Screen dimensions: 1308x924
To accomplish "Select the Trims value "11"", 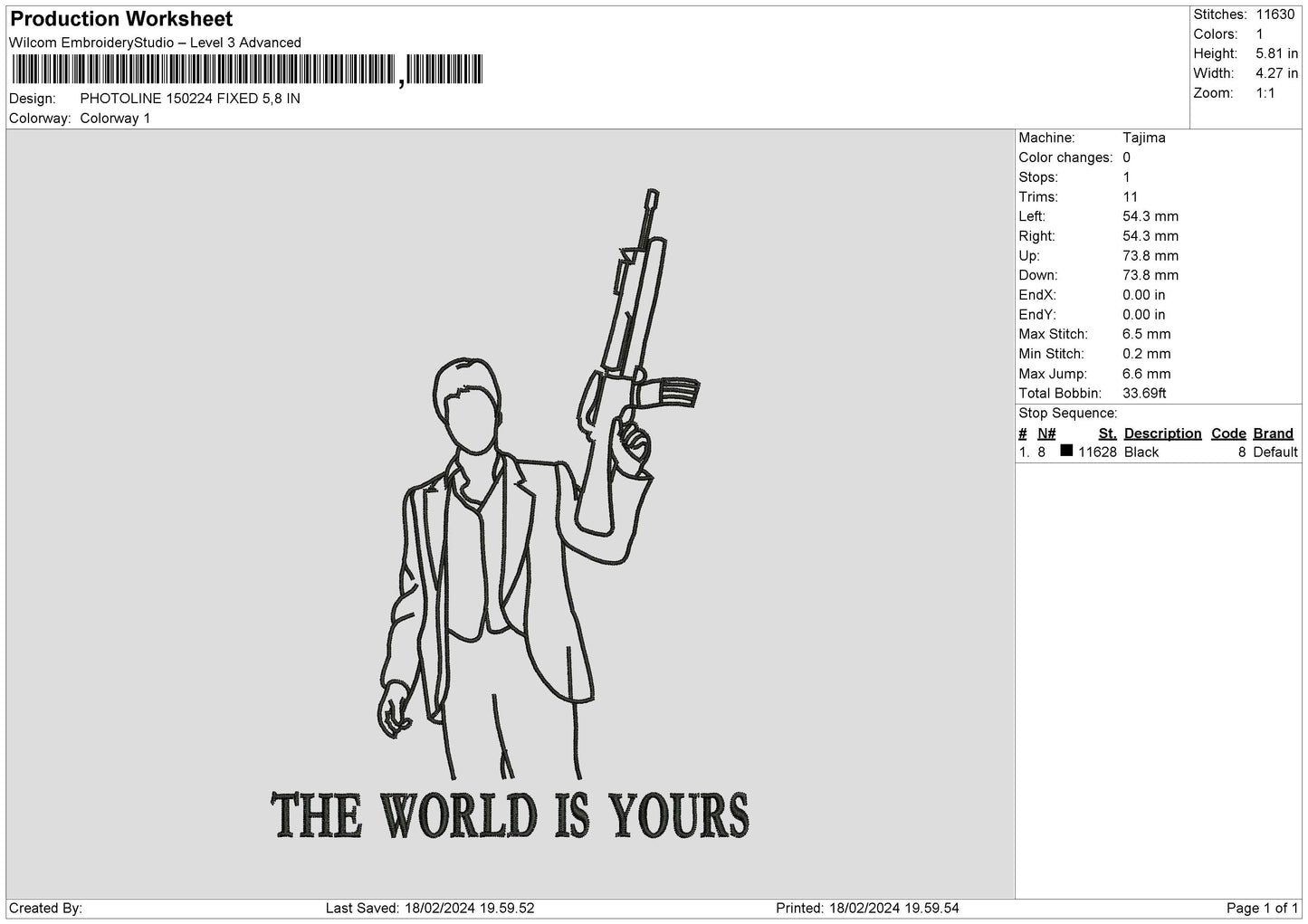I will (1131, 197).
